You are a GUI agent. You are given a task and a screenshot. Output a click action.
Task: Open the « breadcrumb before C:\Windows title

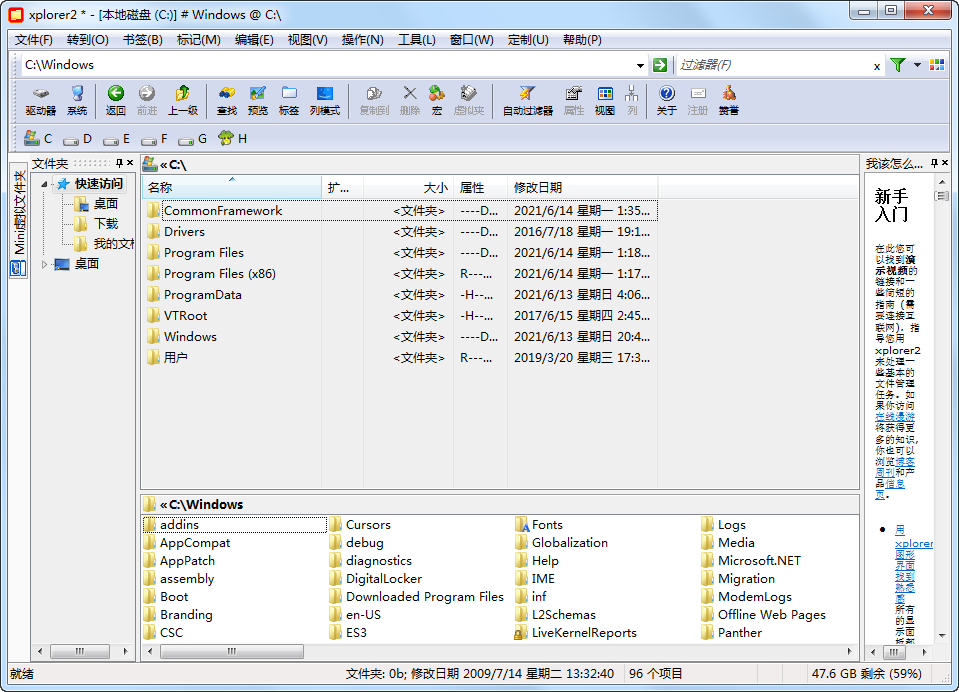163,505
